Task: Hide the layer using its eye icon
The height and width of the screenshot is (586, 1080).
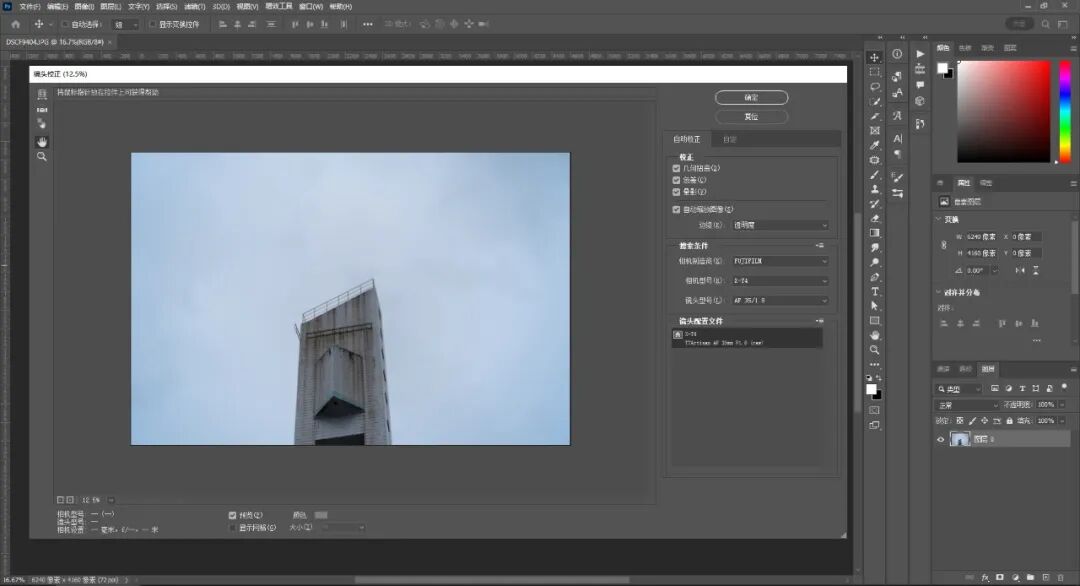Action: coord(940,439)
